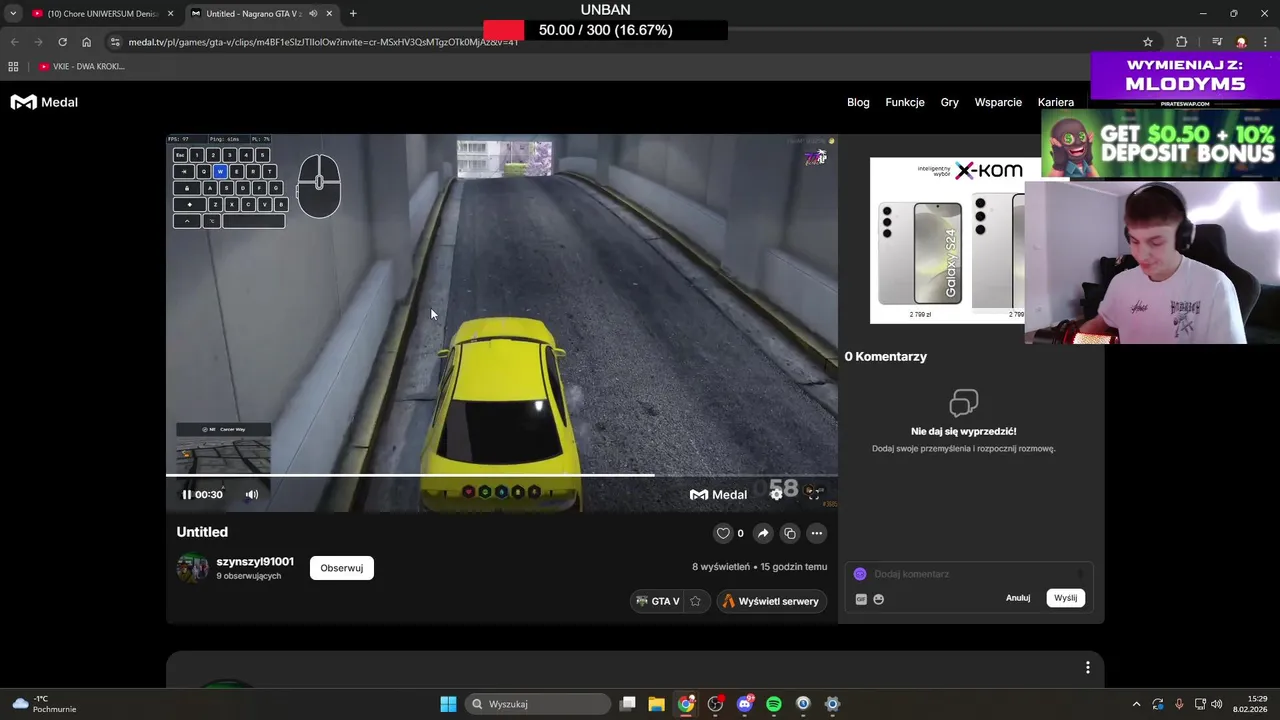Copy clip link icon button
The width and height of the screenshot is (1280, 720).
click(x=790, y=533)
